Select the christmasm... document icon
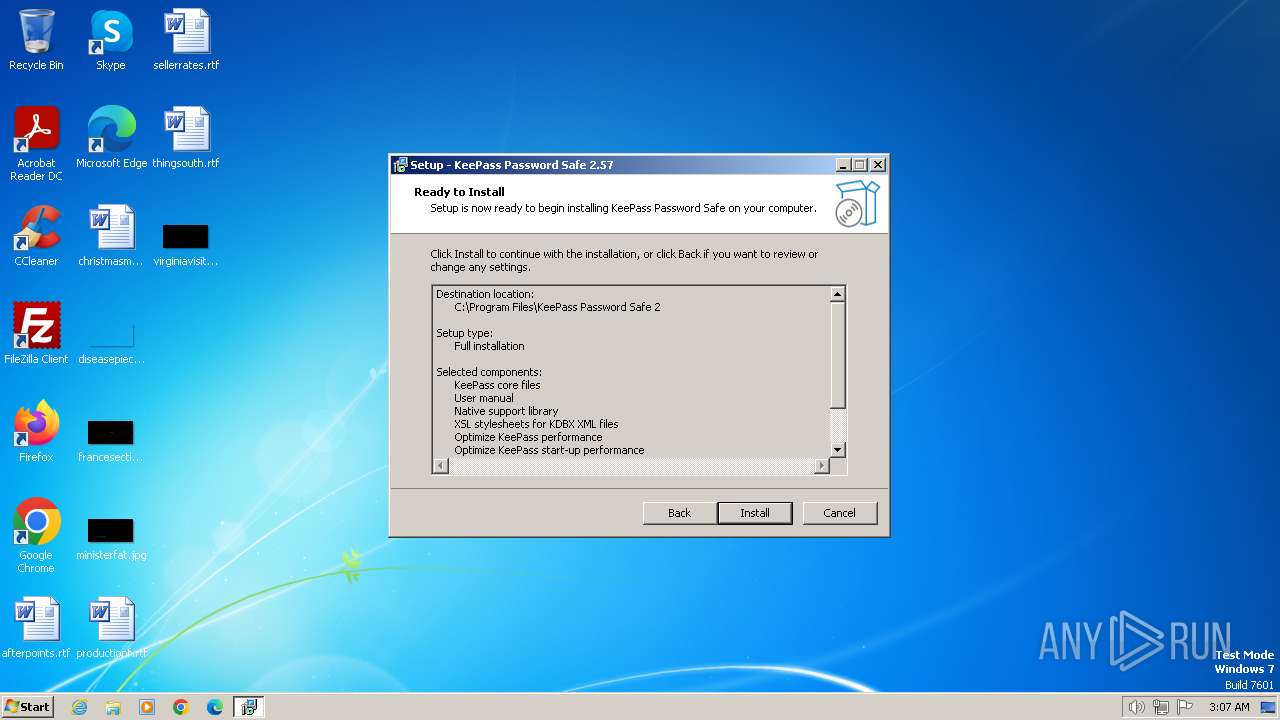This screenshot has width=1280, height=720. pyautogui.click(x=111, y=236)
